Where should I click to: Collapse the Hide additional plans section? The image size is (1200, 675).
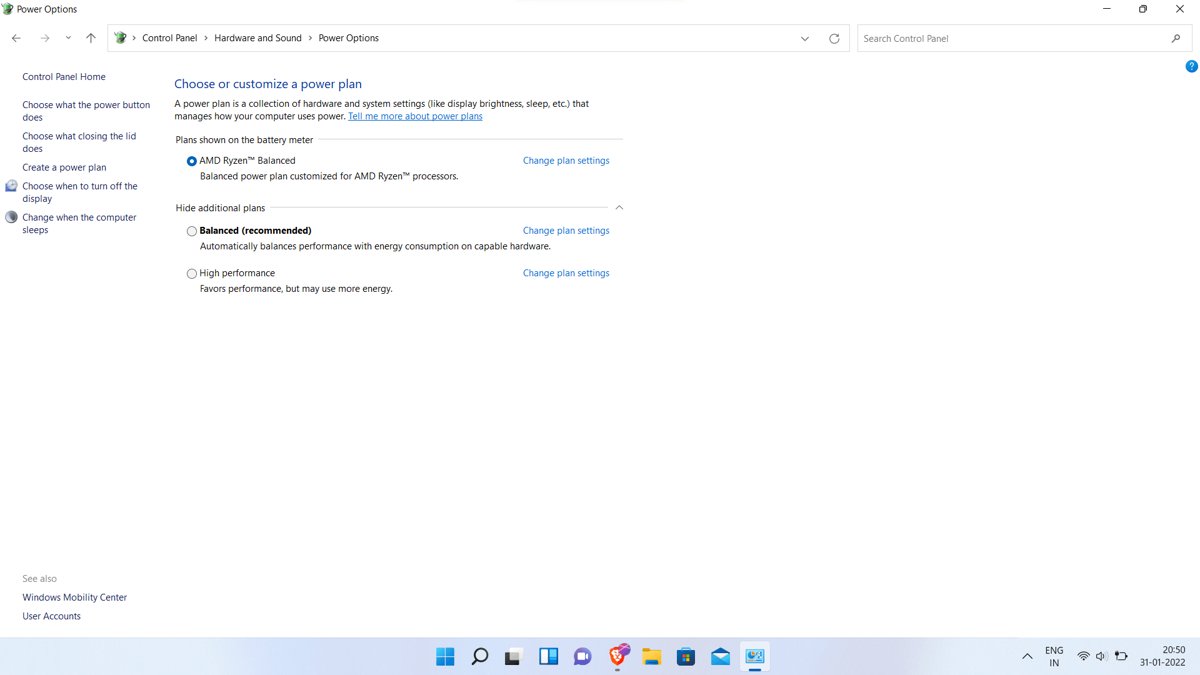[x=619, y=207]
